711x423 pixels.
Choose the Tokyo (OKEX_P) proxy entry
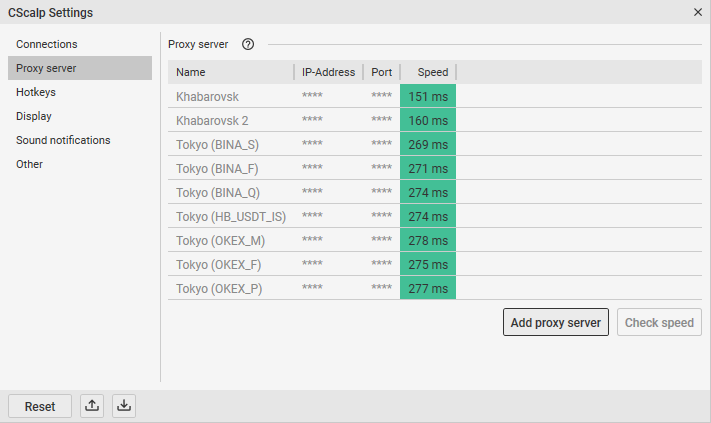(219, 288)
